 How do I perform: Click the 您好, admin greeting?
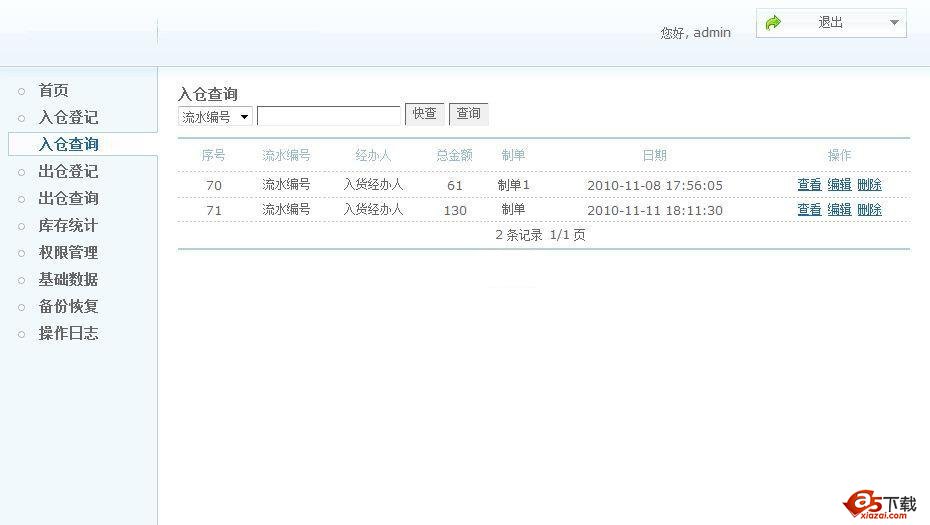(695, 33)
